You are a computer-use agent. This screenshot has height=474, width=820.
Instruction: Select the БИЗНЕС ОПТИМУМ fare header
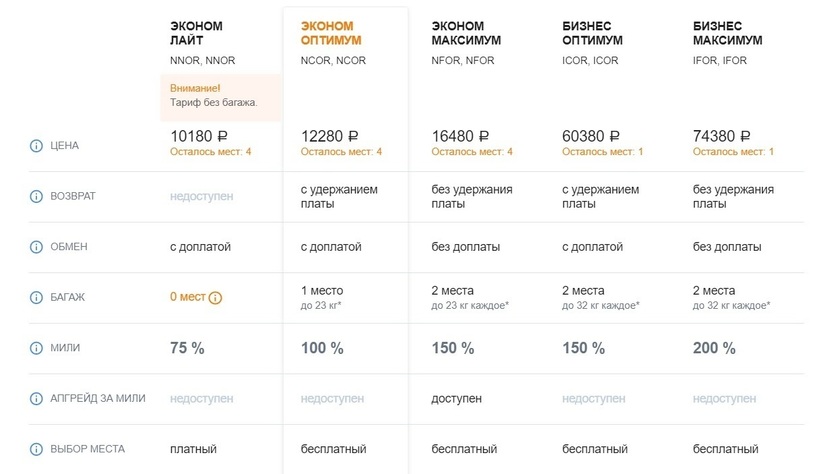point(596,33)
